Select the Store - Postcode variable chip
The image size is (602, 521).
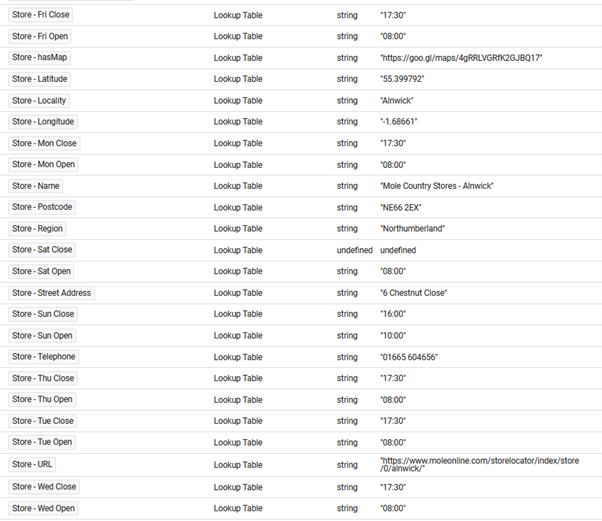pyautogui.click(x=42, y=207)
